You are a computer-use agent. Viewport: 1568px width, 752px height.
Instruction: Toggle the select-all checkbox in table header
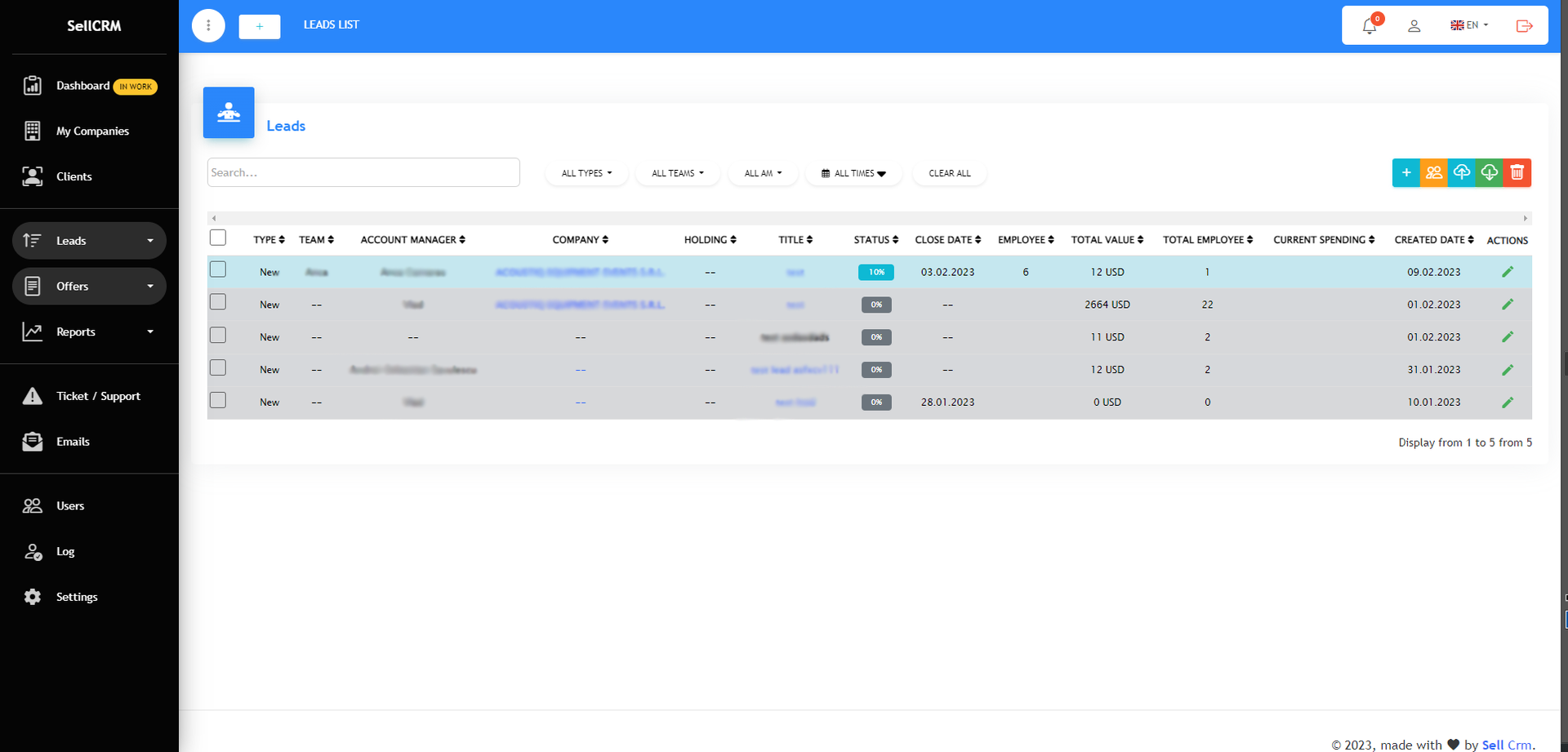pyautogui.click(x=218, y=238)
